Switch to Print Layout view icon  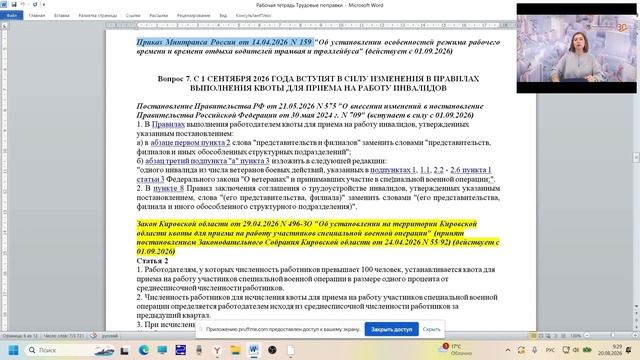tap(533, 336)
